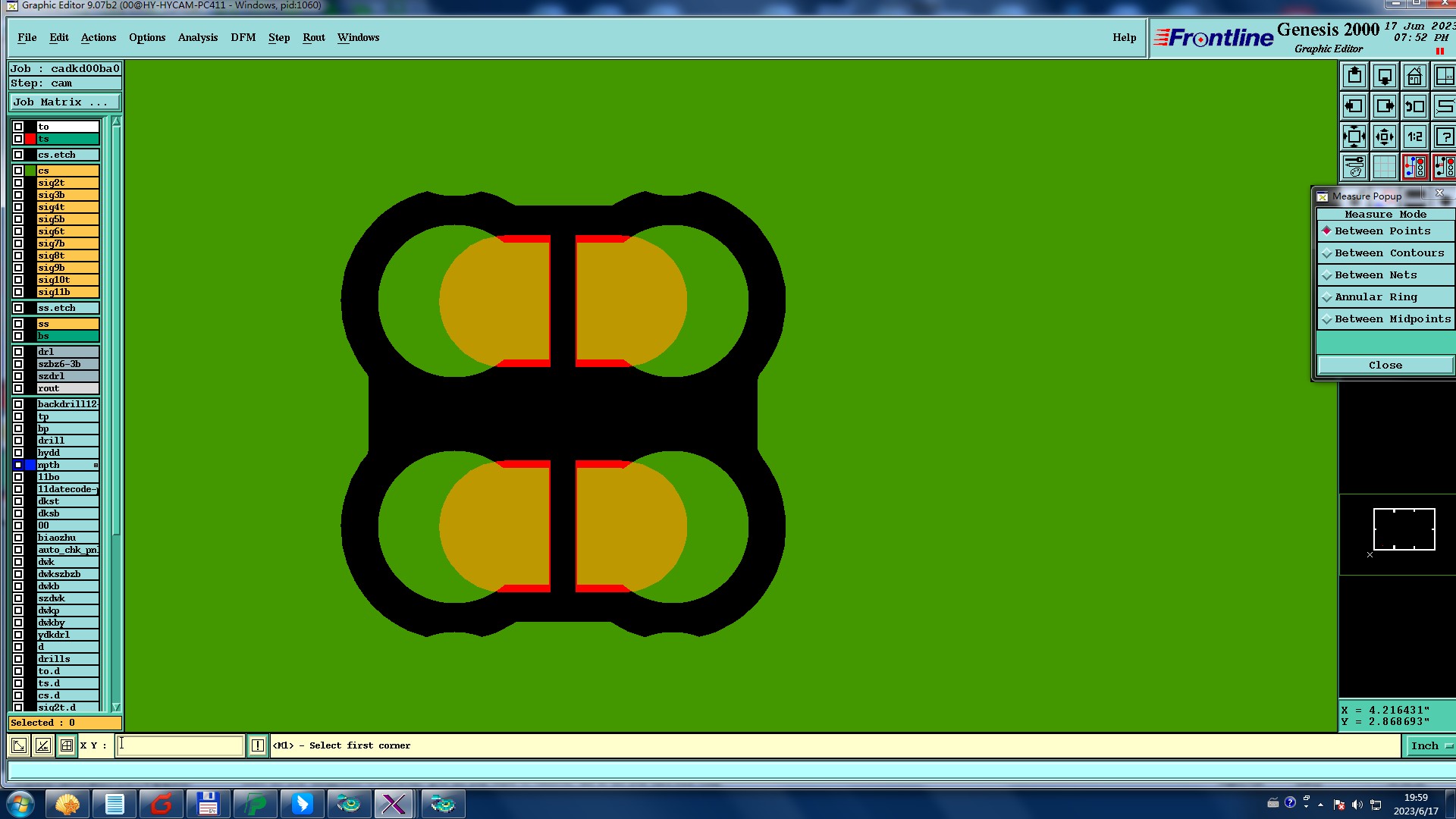The width and height of the screenshot is (1456, 819).
Task: Open the DFM menu
Action: [243, 37]
